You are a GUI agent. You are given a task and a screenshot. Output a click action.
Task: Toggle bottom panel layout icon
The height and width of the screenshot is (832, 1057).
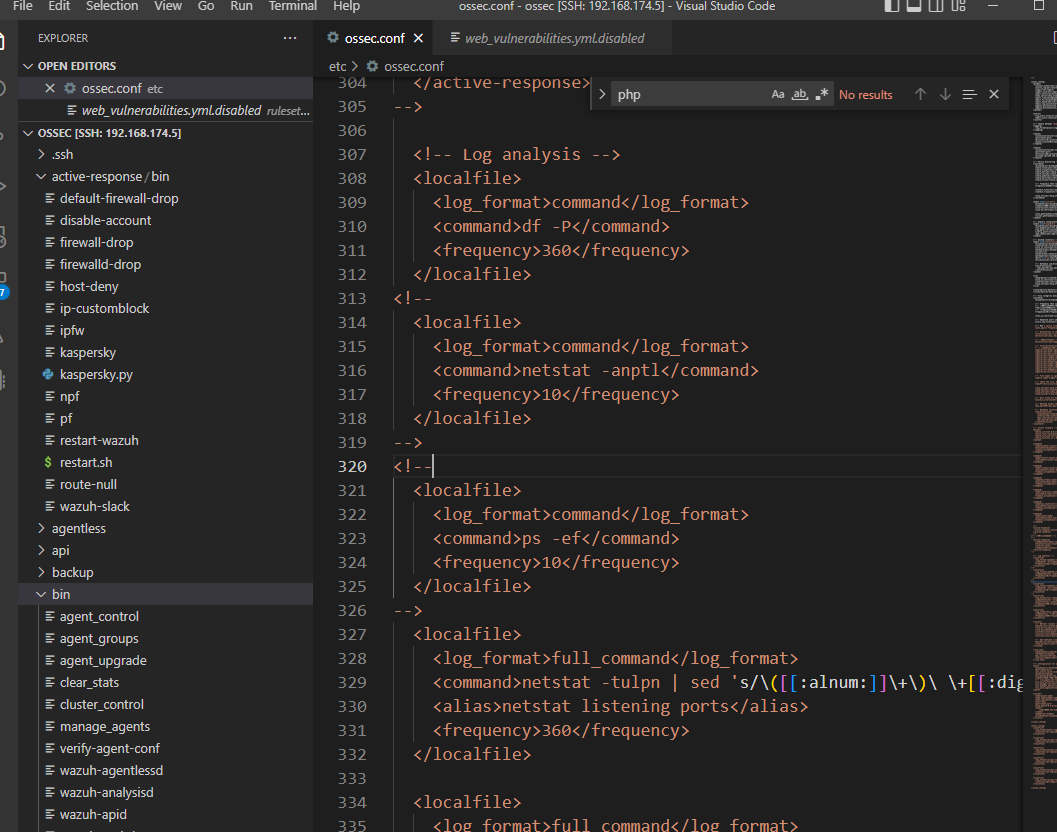pos(913,6)
